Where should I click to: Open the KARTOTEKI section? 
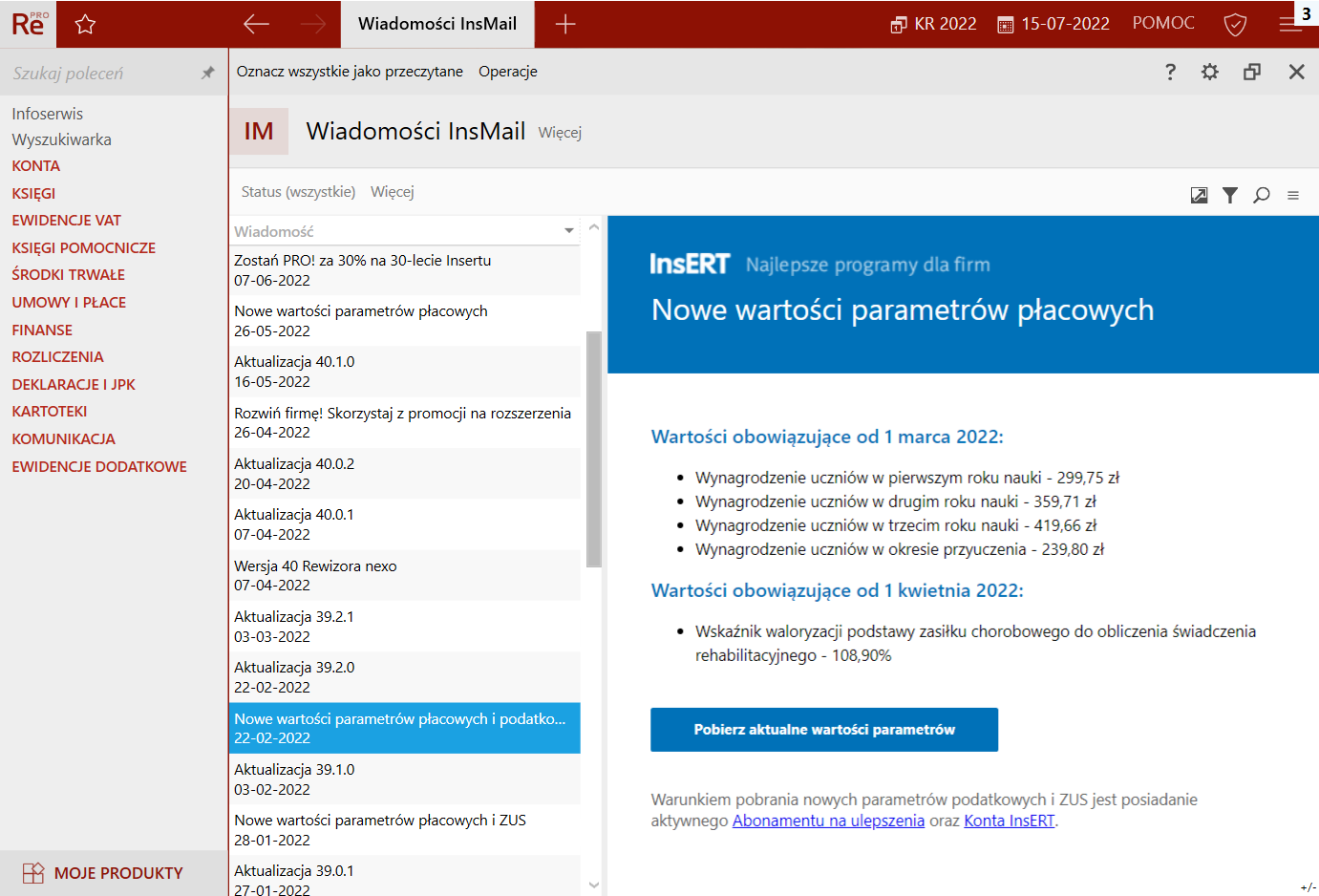[50, 412]
